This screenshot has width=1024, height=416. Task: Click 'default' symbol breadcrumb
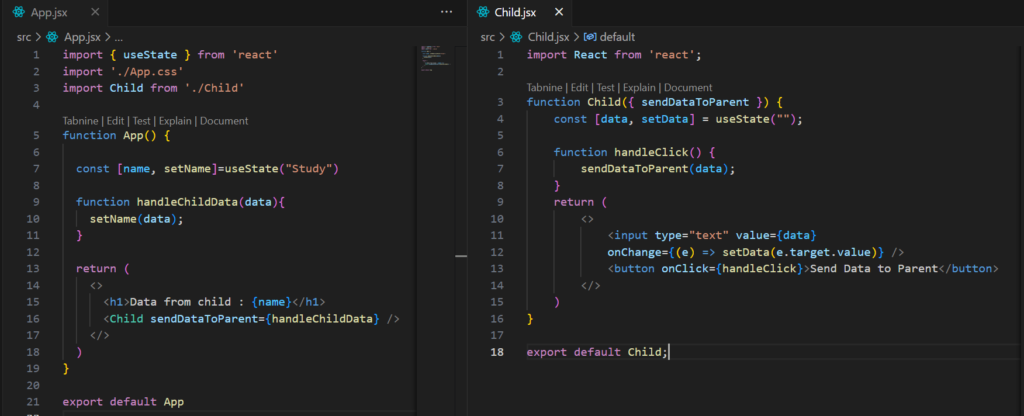tap(617, 37)
